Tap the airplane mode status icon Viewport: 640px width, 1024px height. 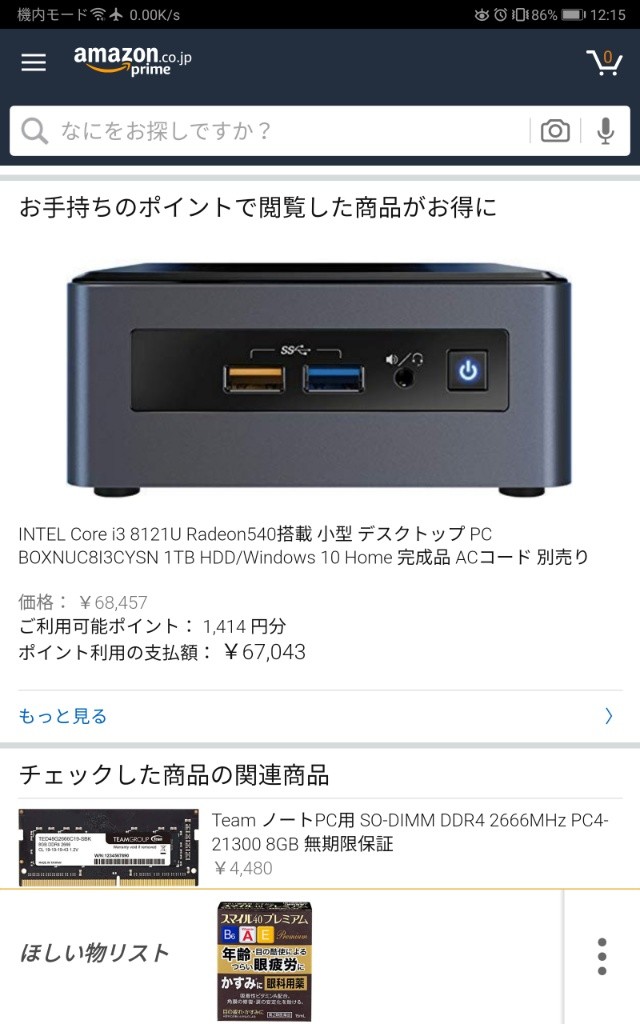(x=116, y=14)
